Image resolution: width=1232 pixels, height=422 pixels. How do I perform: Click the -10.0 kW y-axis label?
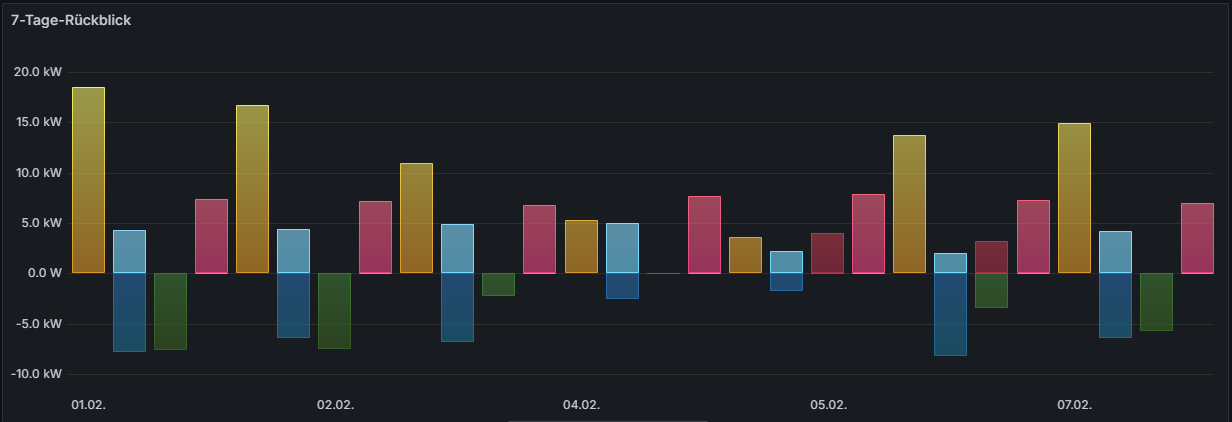coord(36,374)
